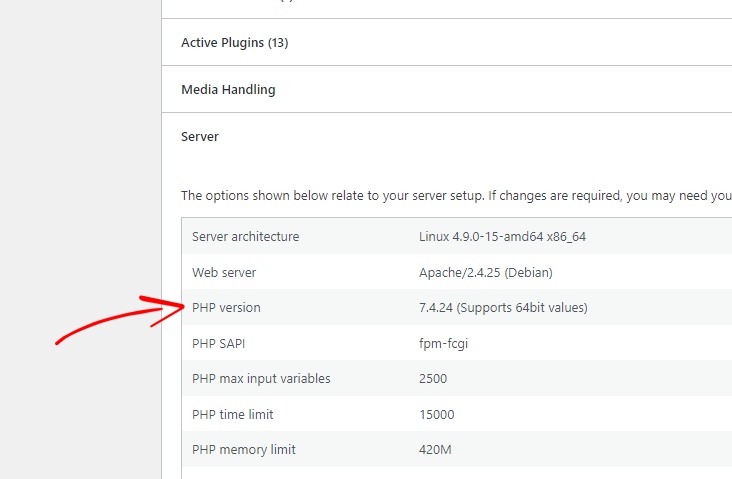The height and width of the screenshot is (479, 732).
Task: Click the 2500 max input variables value
Action: (433, 379)
